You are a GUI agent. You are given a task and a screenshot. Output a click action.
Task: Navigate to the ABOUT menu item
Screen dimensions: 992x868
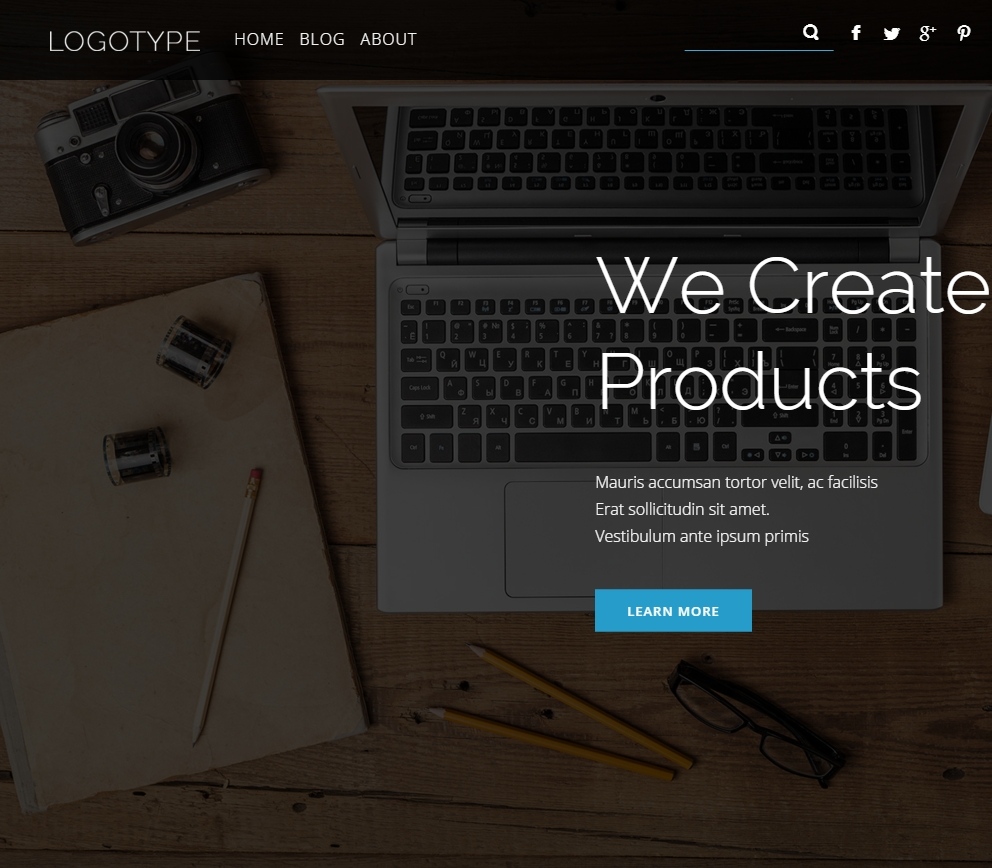tap(388, 39)
